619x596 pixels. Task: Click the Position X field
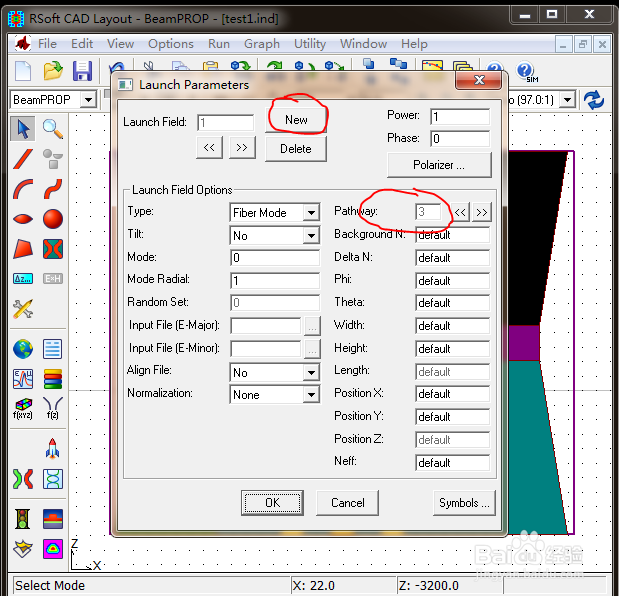pos(452,394)
